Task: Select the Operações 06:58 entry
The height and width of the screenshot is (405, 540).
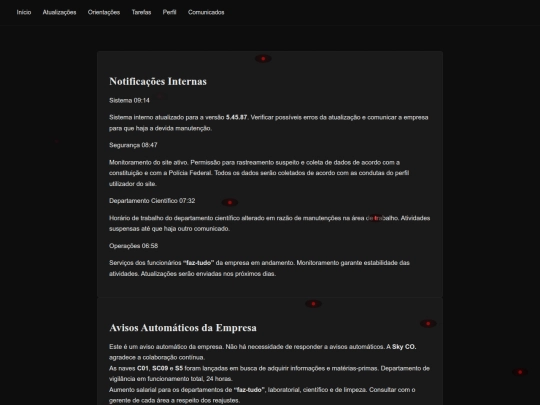Action: point(134,246)
